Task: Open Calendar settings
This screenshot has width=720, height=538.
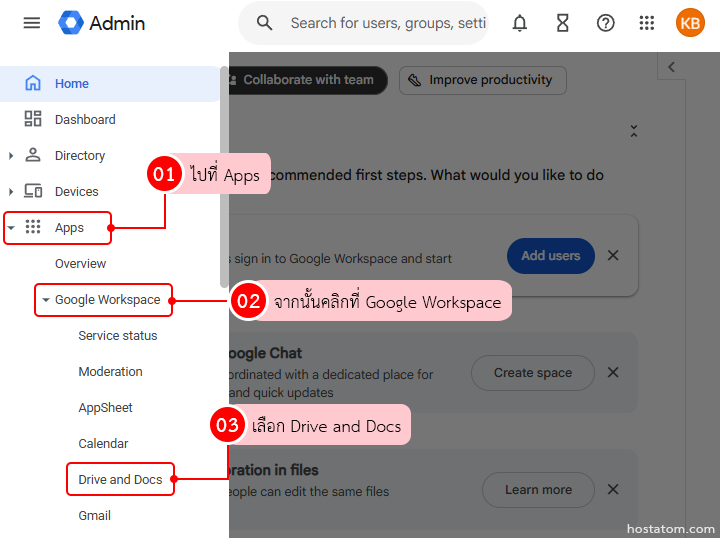Action: 103,443
